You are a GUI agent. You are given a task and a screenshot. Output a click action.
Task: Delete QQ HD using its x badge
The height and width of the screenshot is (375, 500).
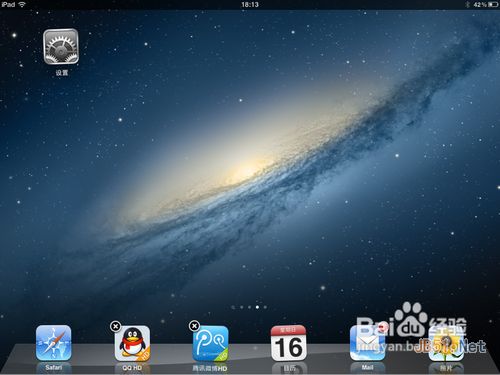click(115, 326)
